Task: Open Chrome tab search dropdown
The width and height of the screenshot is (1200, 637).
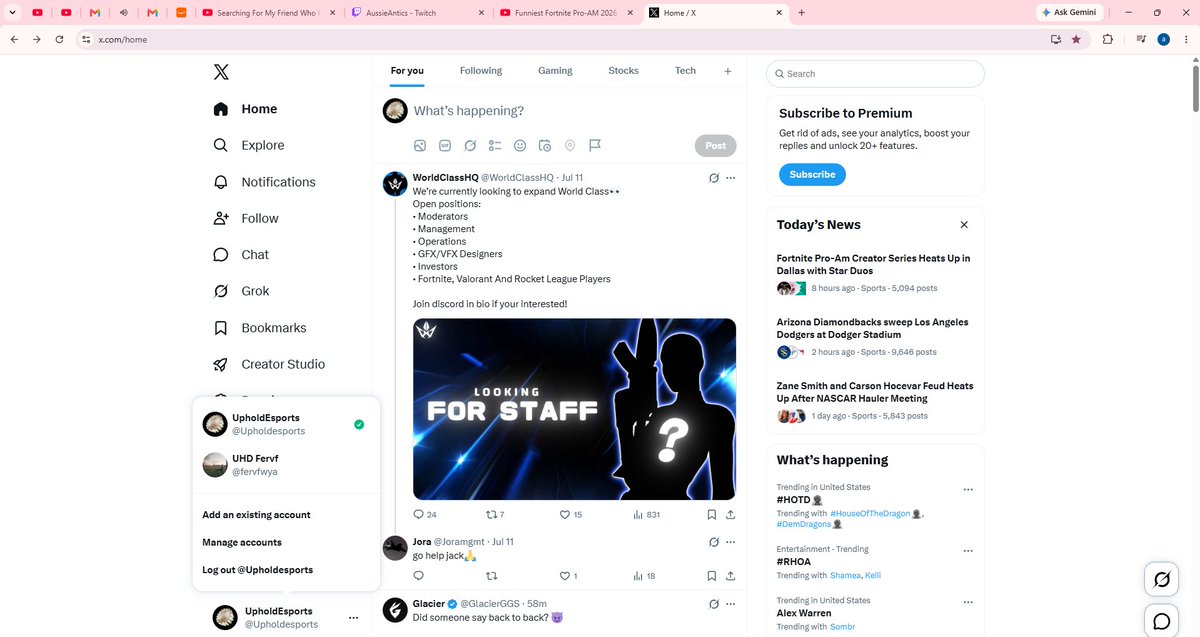Action: pyautogui.click(x=10, y=13)
